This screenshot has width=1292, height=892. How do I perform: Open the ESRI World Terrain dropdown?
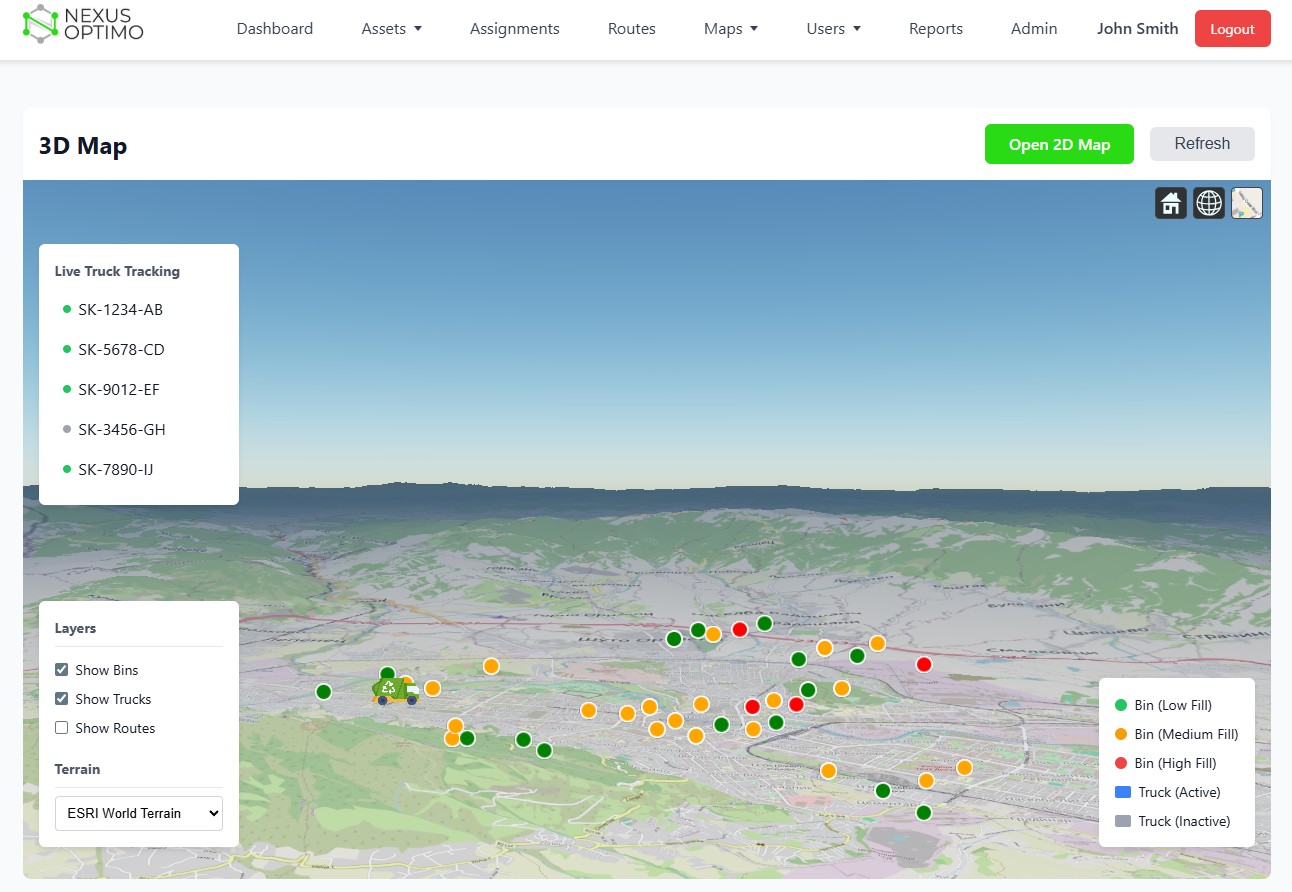tap(139, 813)
